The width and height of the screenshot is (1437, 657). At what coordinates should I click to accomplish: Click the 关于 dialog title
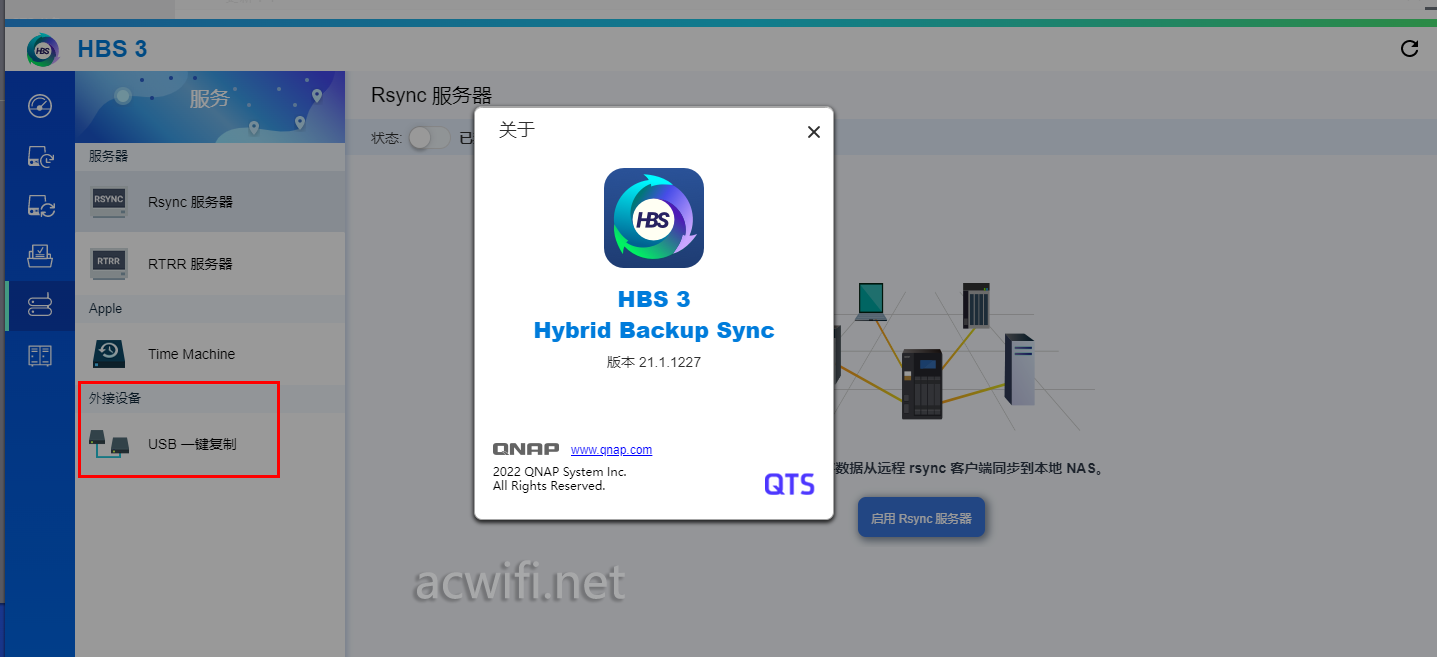coord(517,130)
